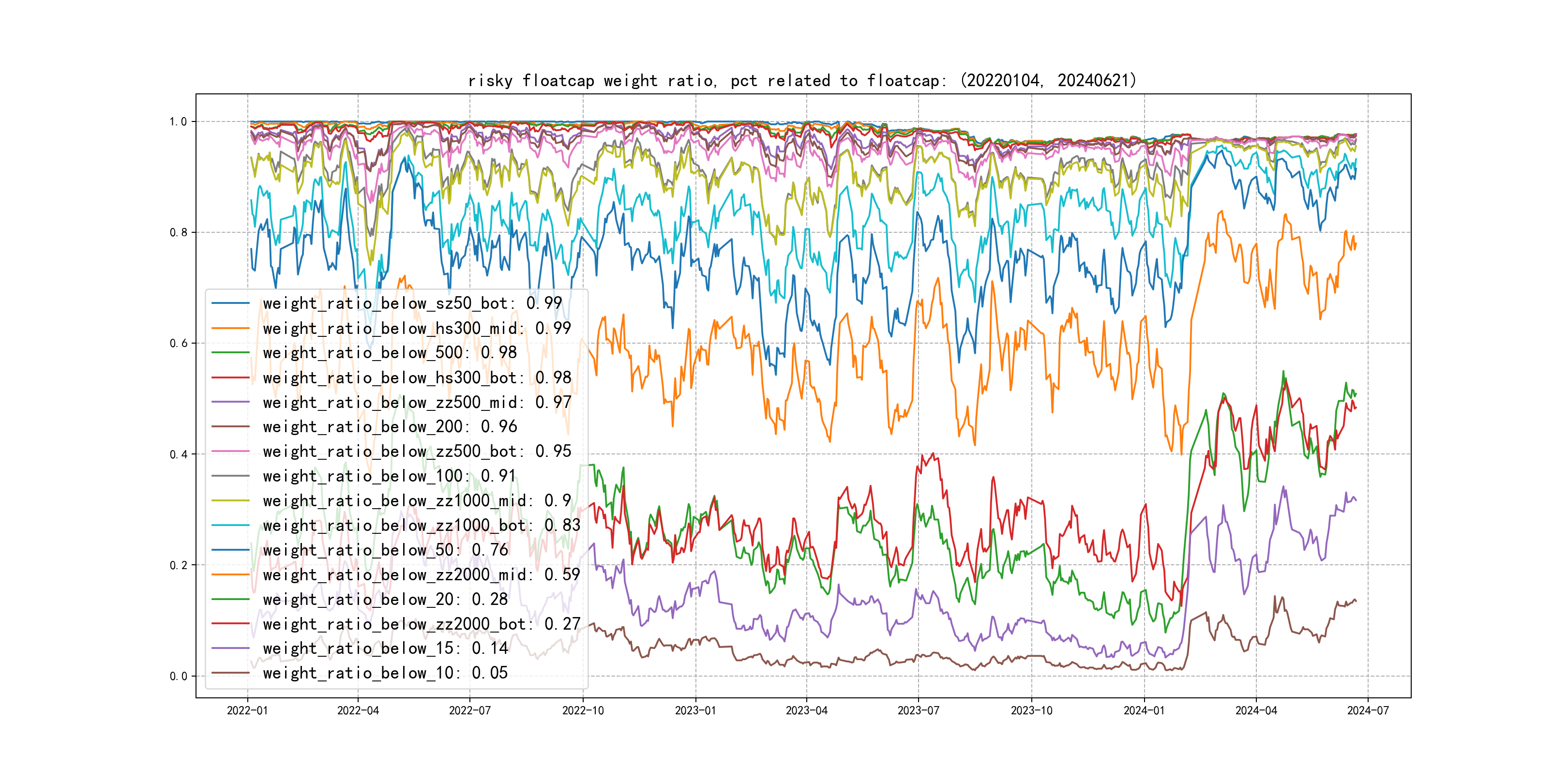Click the green line swatch for below_20
The image size is (1568, 784).
230,600
